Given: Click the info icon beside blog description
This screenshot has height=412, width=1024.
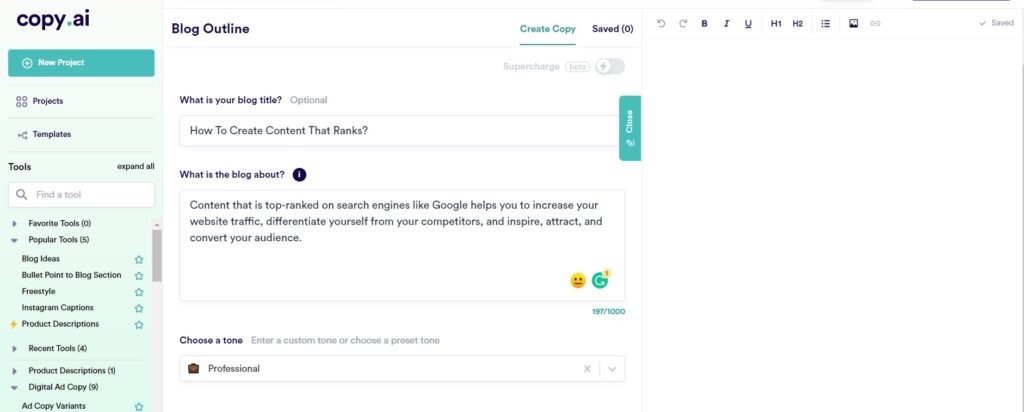Looking at the screenshot, I should tap(299, 174).
